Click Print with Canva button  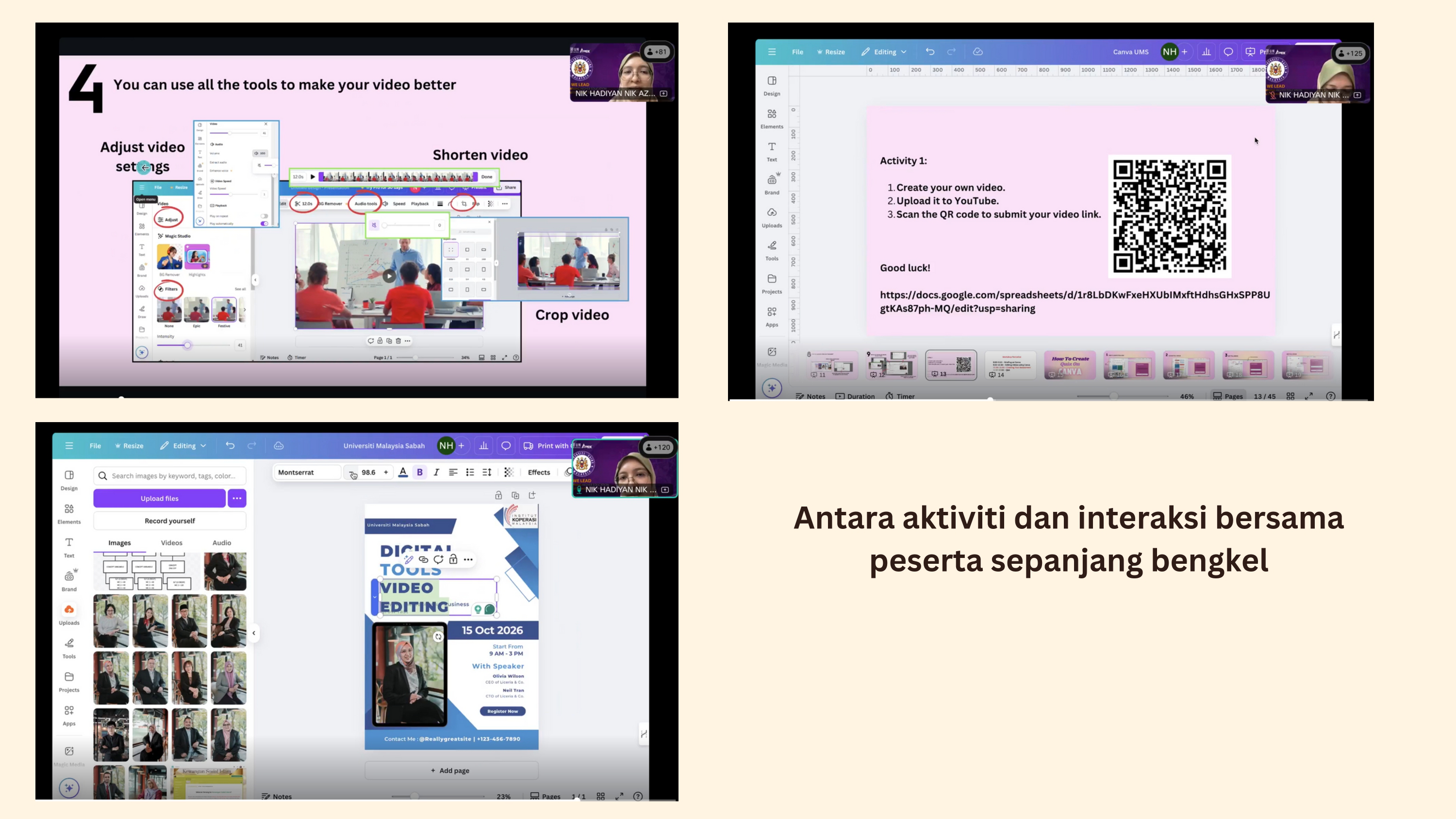[x=546, y=445]
